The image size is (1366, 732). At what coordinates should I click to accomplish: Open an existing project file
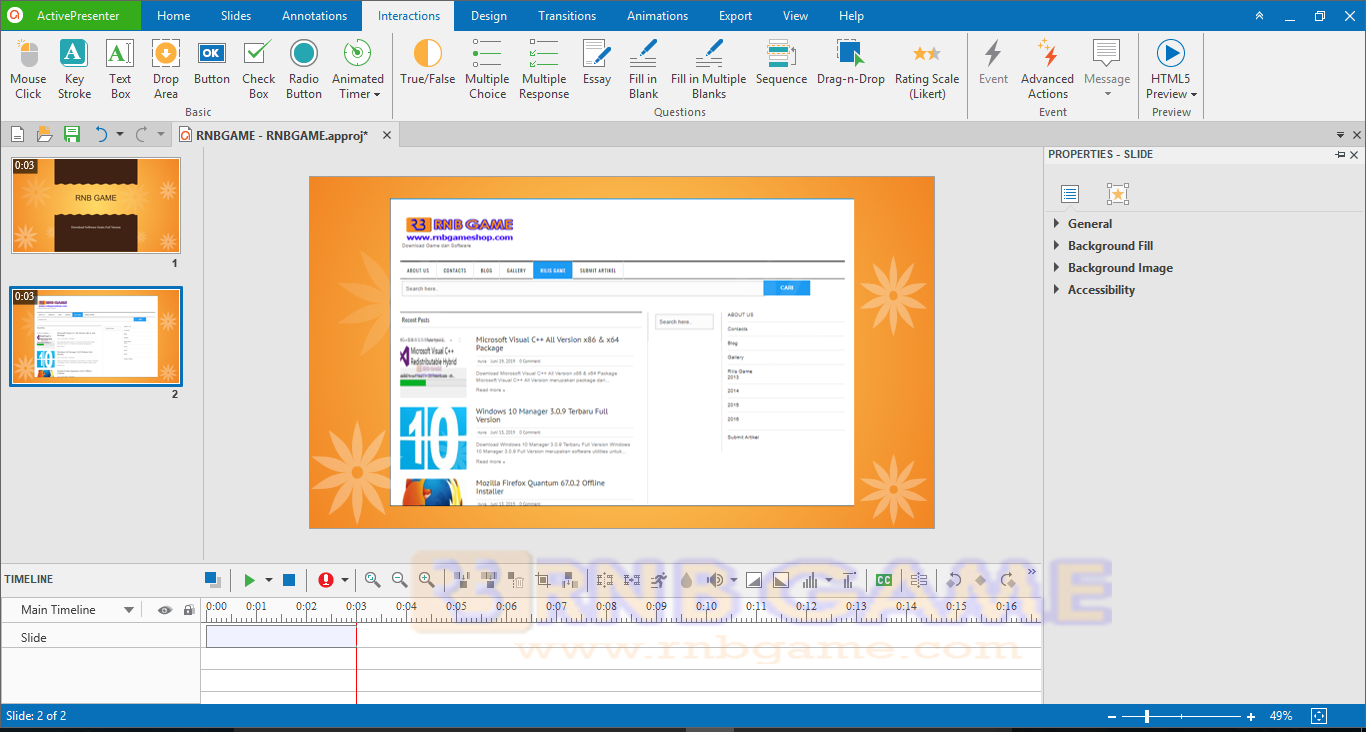[x=45, y=134]
